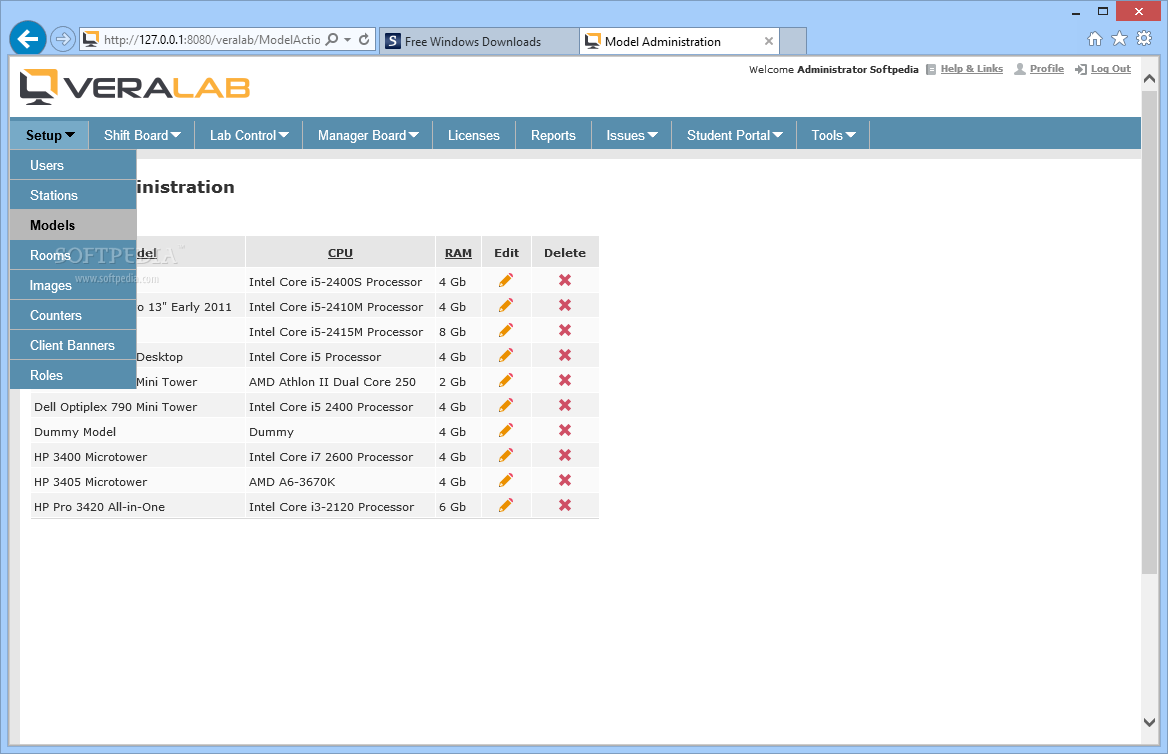Viewport: 1168px width, 754px height.
Task: Edit the Intel Core i5-2410M Processor row
Action: 506,305
